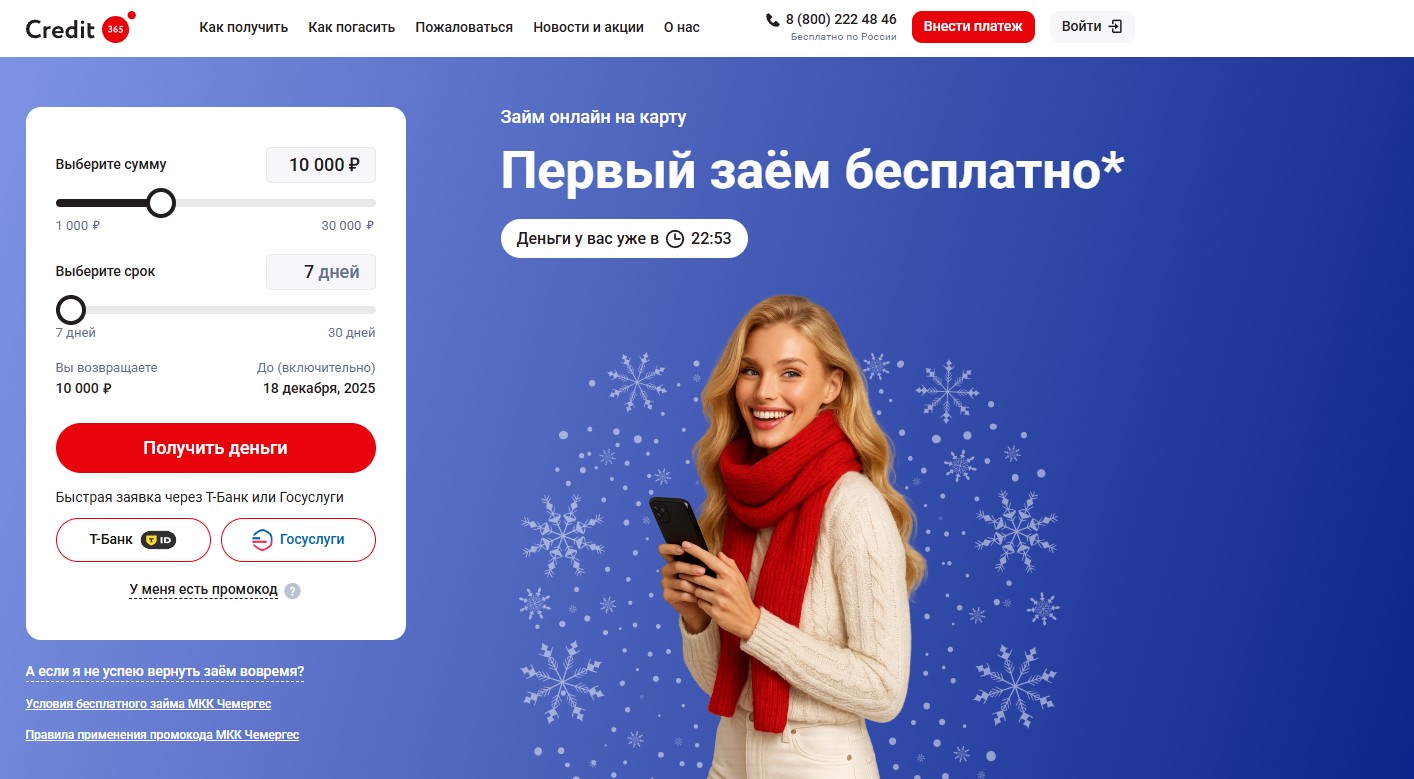Image resolution: width=1414 pixels, height=779 pixels.
Task: Click the T-Bank ID badge icon
Action: [x=158, y=540]
